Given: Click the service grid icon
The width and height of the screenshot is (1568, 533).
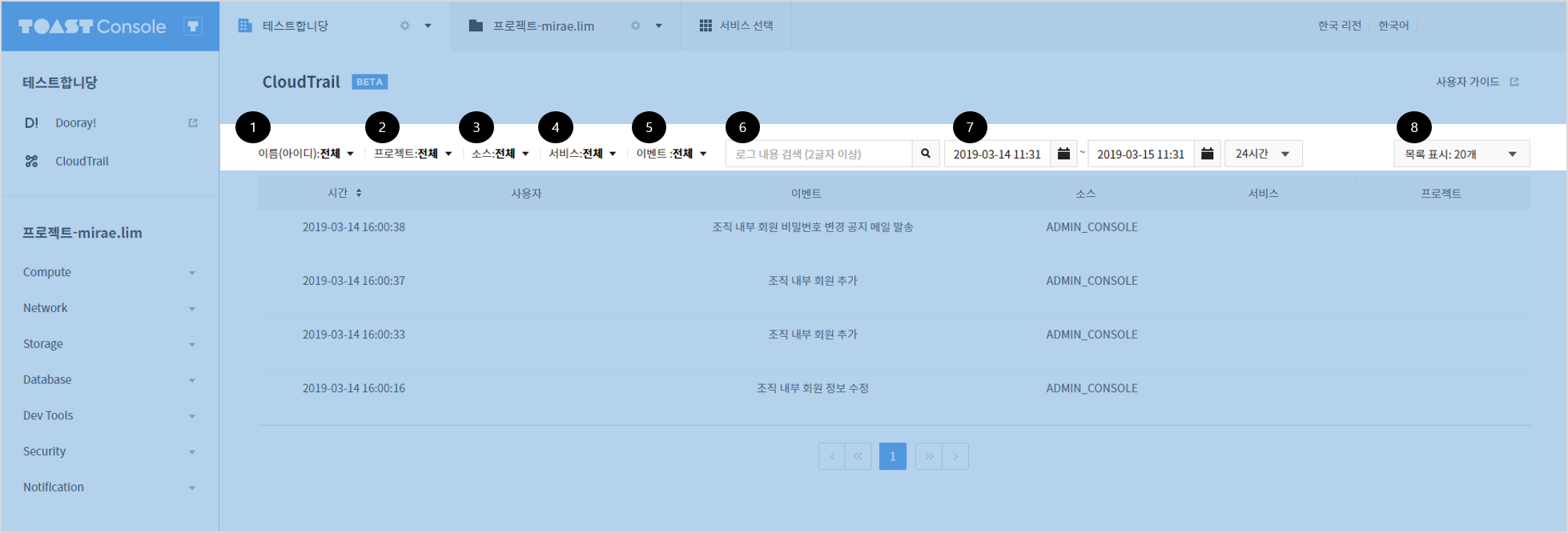Looking at the screenshot, I should click(x=706, y=26).
